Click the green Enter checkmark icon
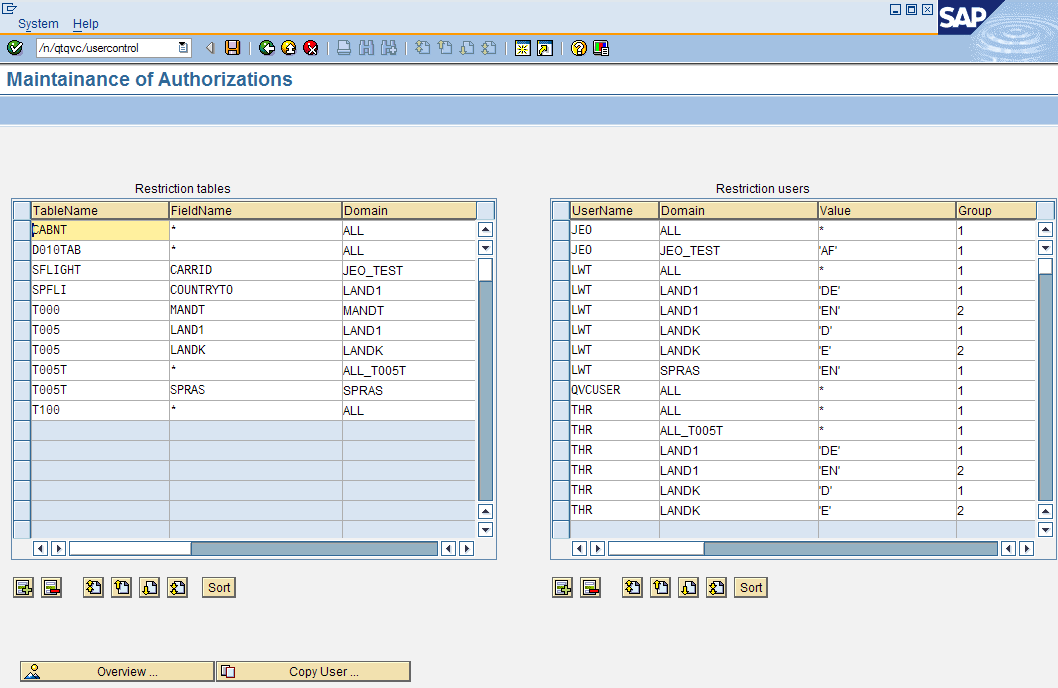Screen dimensions: 1058x688 click(x=14, y=47)
